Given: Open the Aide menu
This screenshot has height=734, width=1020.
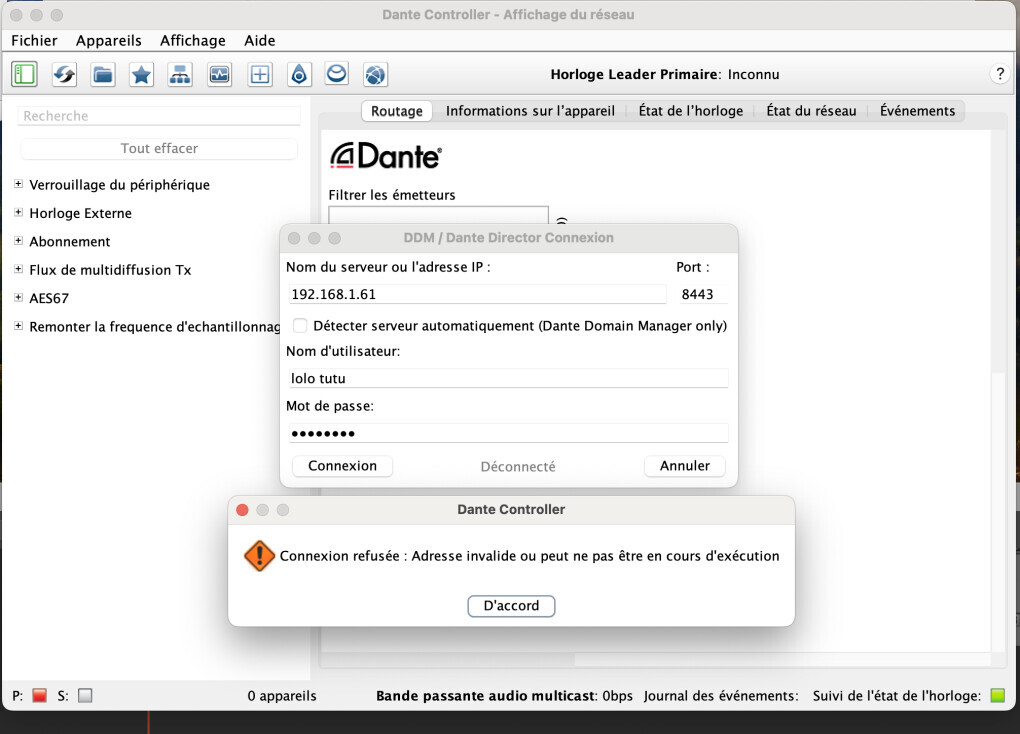Looking at the screenshot, I should [x=260, y=40].
